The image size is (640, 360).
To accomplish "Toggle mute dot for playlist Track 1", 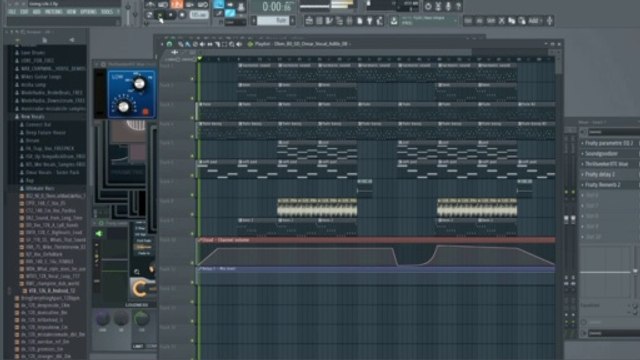I will click(192, 79).
